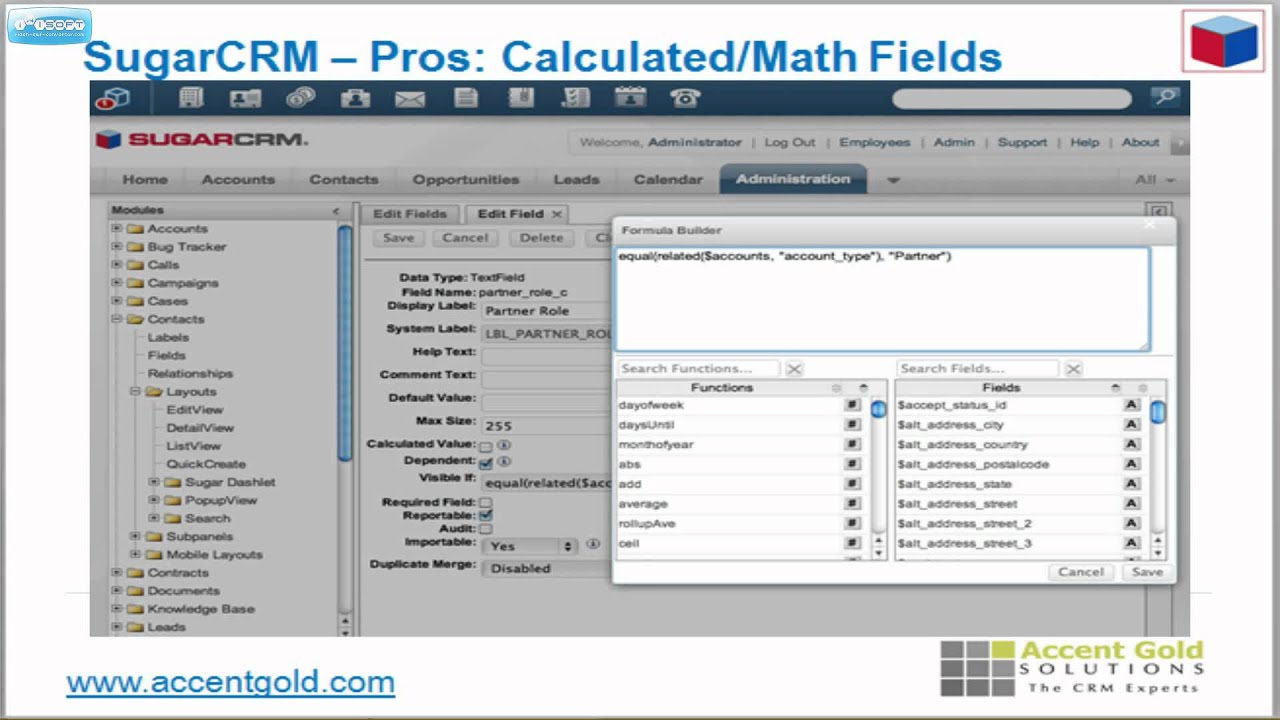Select EditView under Layouts

[194, 410]
